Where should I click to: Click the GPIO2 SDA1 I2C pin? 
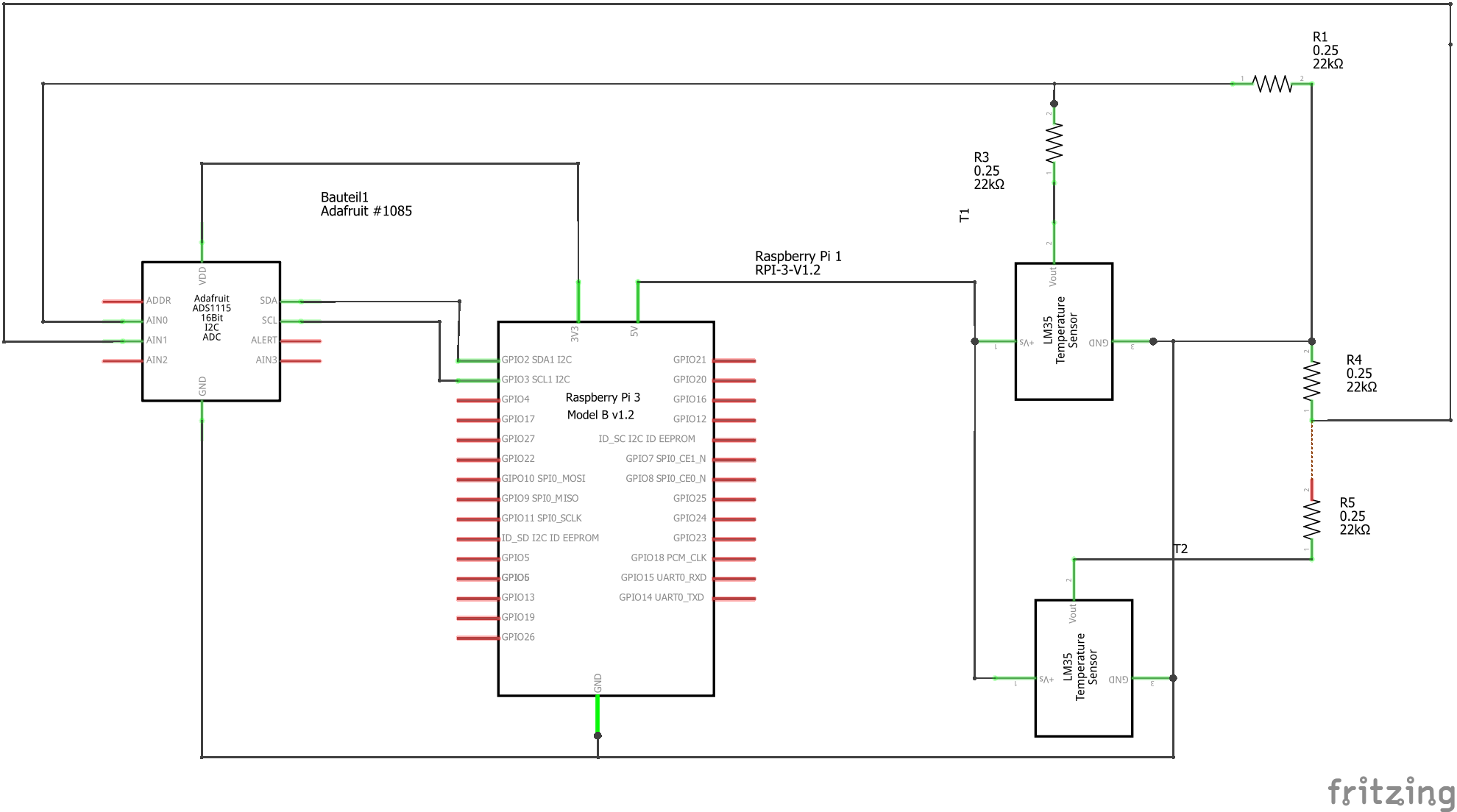478,360
